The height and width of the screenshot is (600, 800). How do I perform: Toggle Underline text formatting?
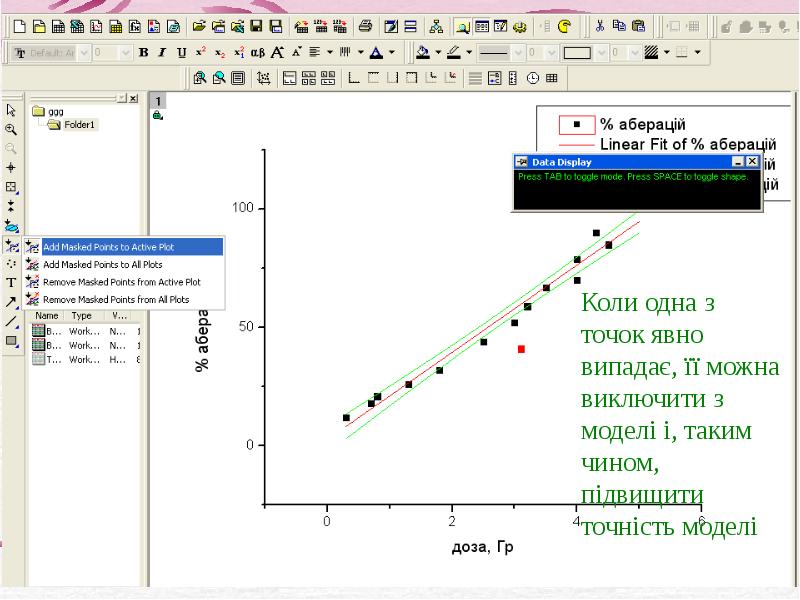click(x=181, y=52)
